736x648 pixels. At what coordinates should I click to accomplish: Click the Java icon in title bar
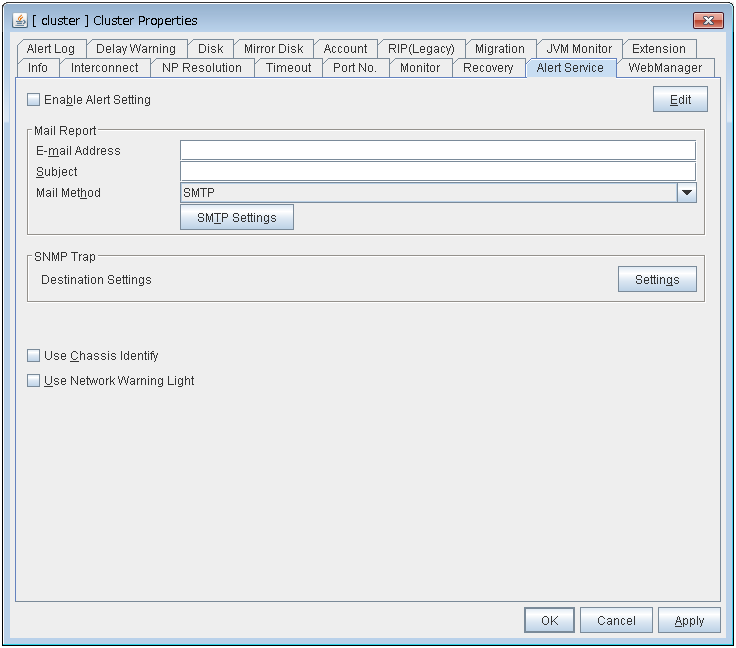(20, 20)
